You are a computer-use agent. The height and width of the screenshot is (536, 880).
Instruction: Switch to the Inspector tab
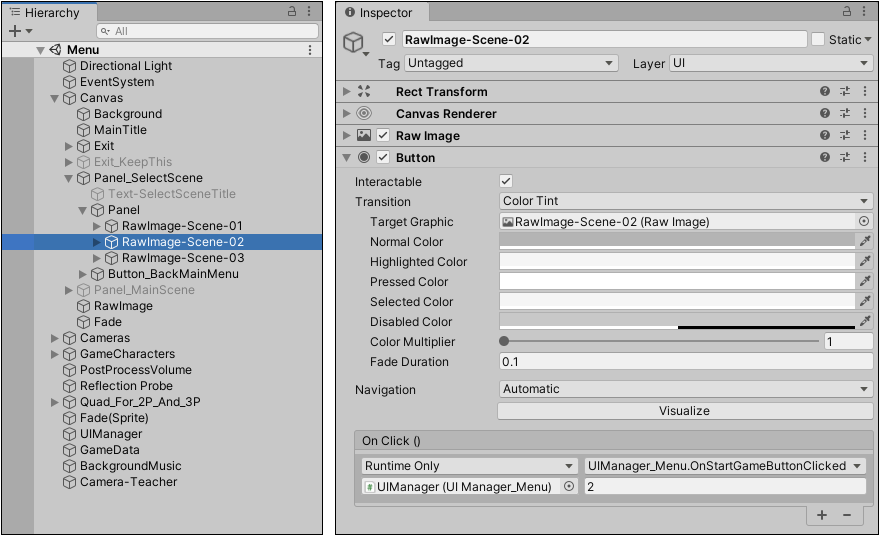385,13
